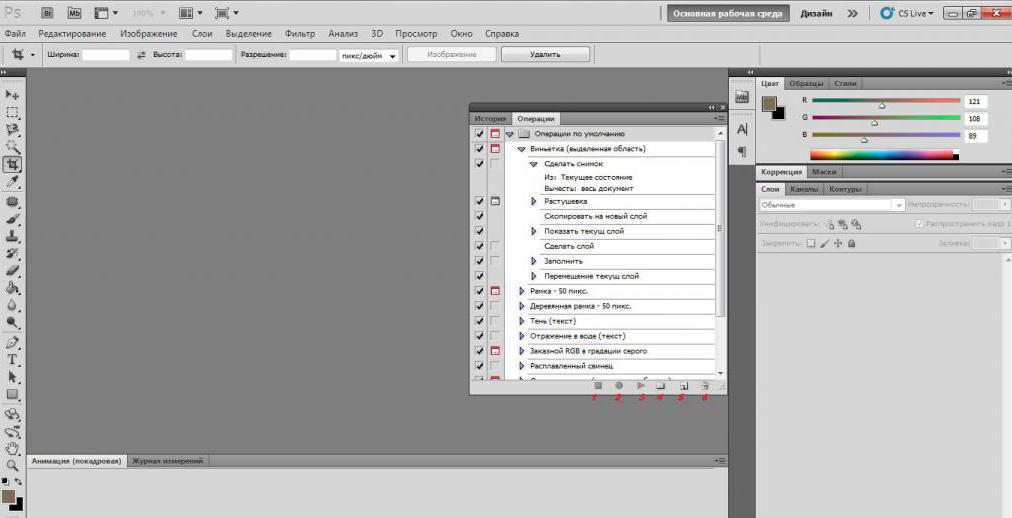
Task: Click the Удалить button
Action: point(545,55)
